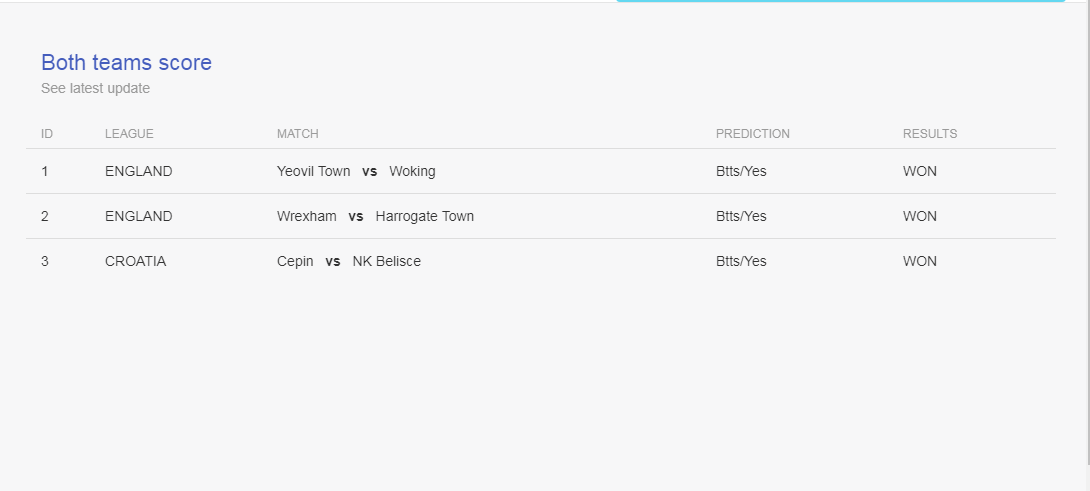
Task: Select the ID column header
Action: point(47,134)
